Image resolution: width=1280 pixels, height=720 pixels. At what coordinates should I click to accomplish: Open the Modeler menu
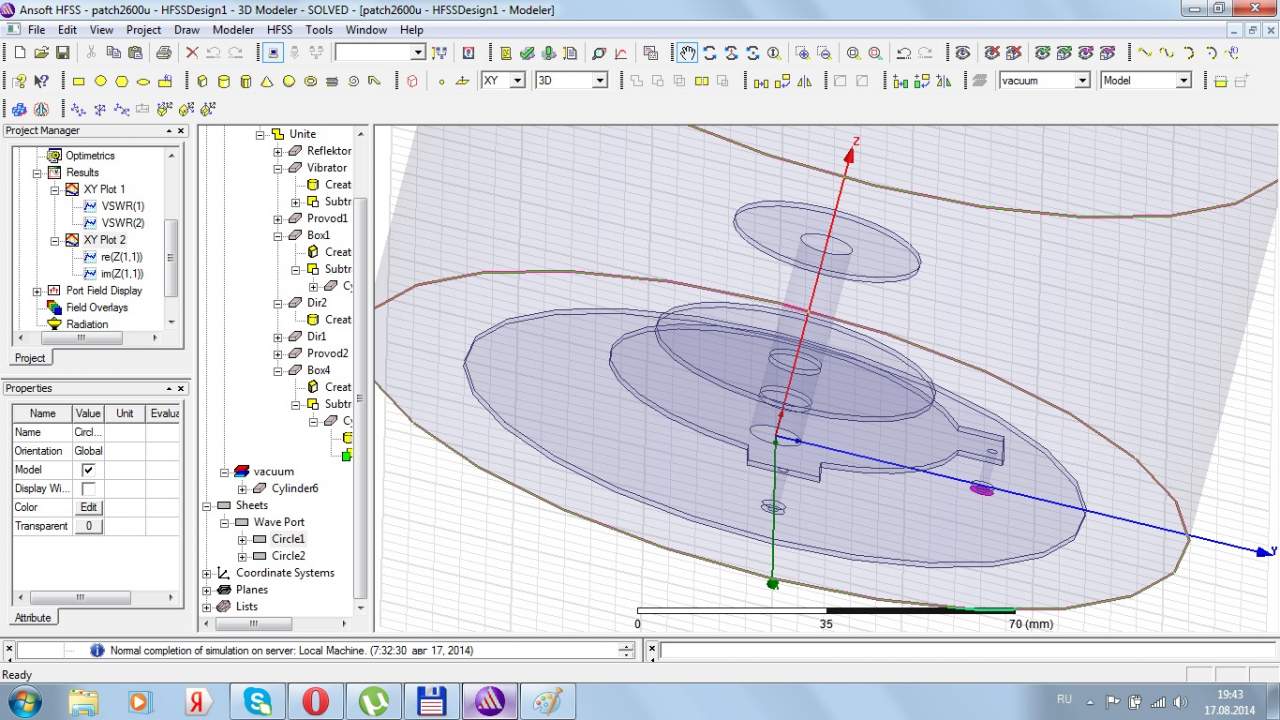click(233, 30)
